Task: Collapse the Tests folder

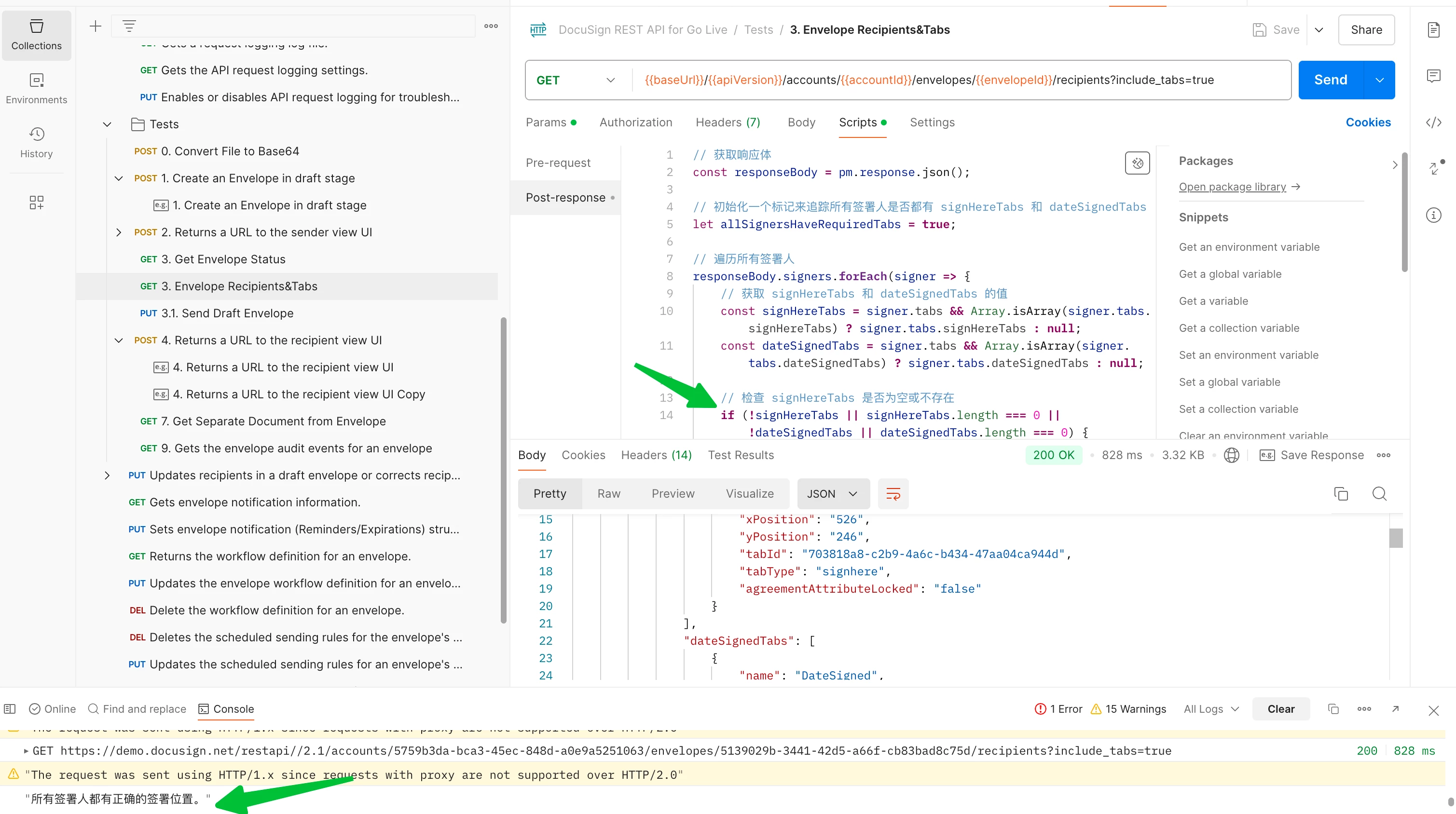Action: click(107, 124)
